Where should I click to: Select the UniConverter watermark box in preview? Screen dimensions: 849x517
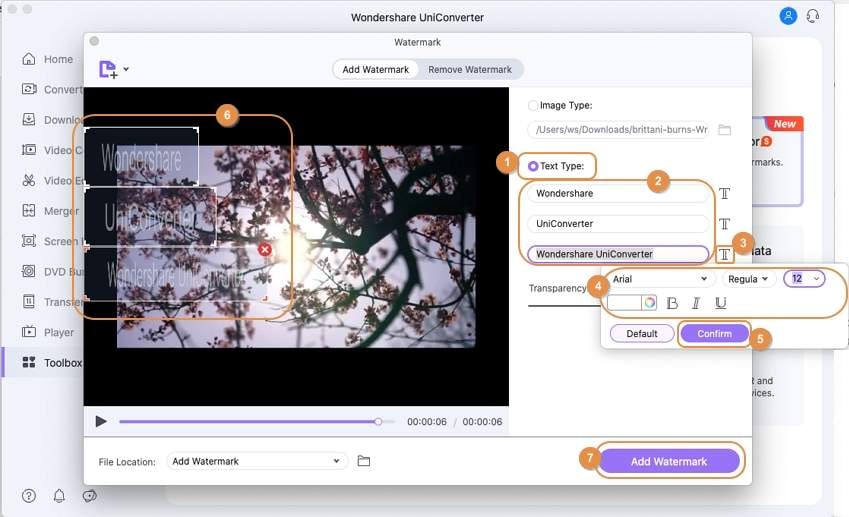(151, 217)
